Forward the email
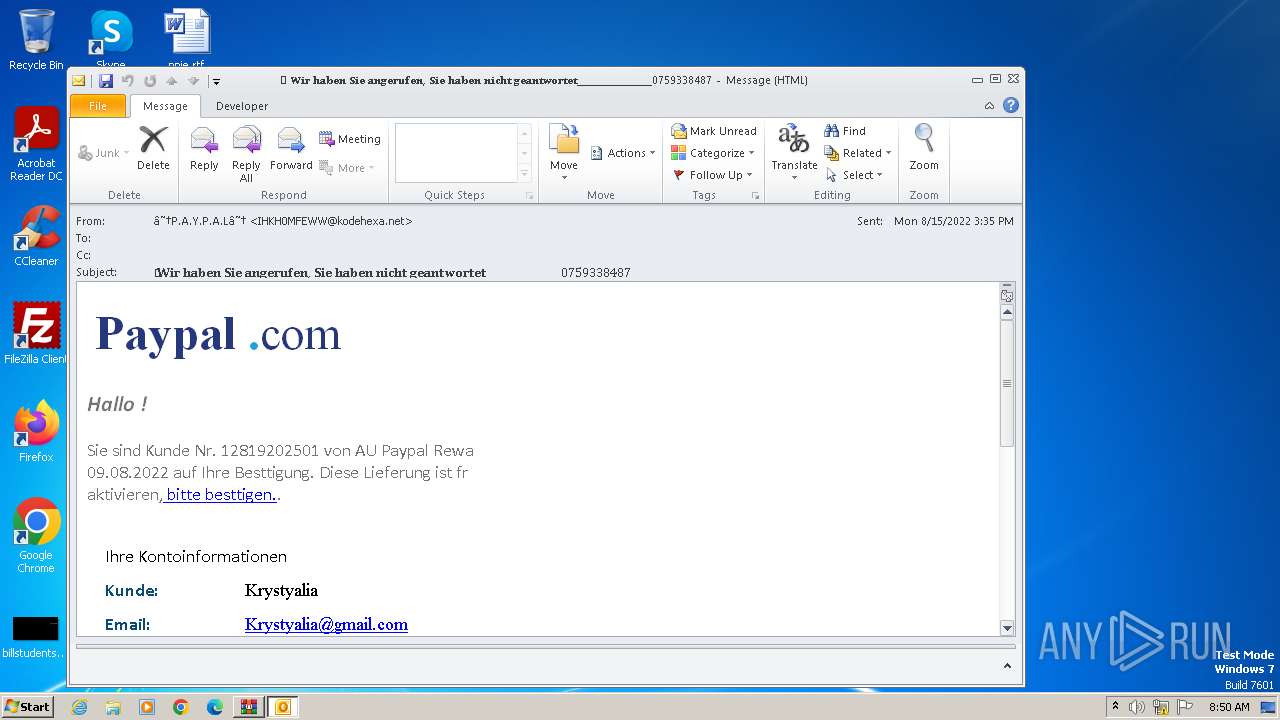 (x=291, y=149)
